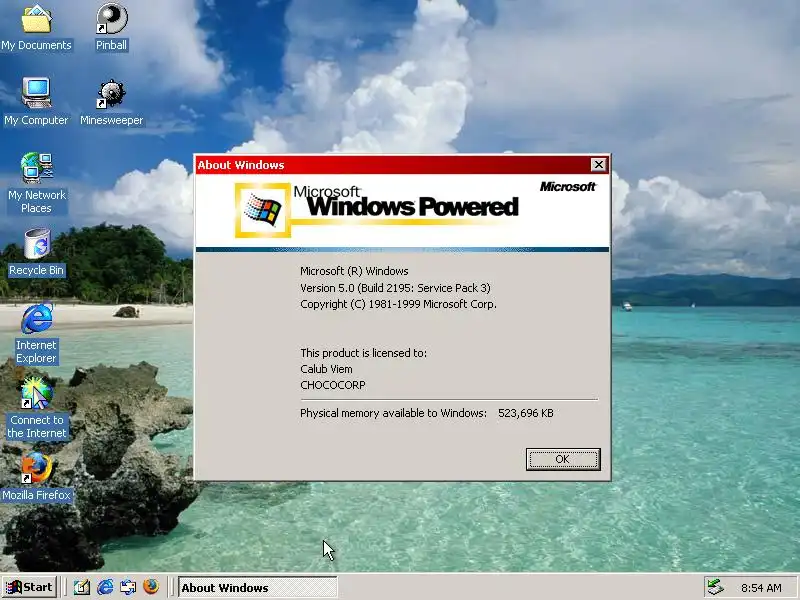800x600 pixels.
Task: Select the Minesweeper desktop shortcut
Action: tap(111, 102)
